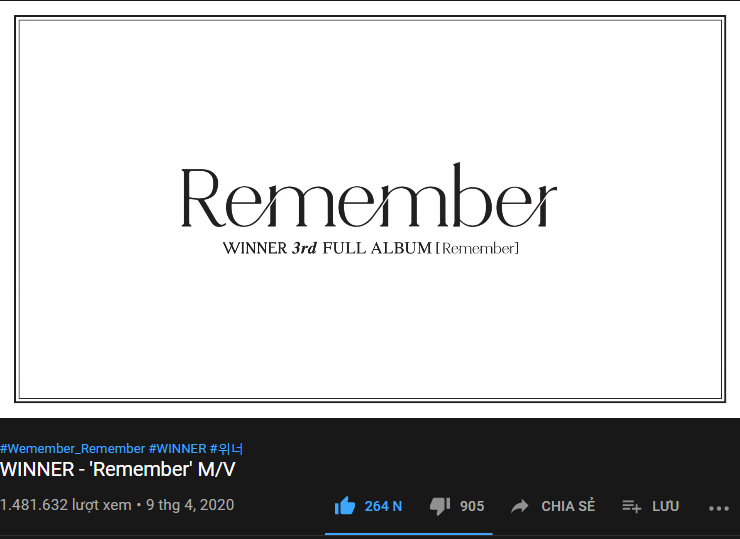Click the thumbs-up like icon
Image resolution: width=740 pixels, height=539 pixels.
tap(345, 505)
